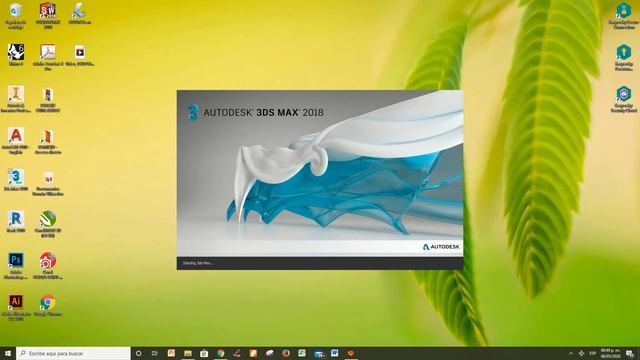Open the Recycle Bin desktop icon

16,15
